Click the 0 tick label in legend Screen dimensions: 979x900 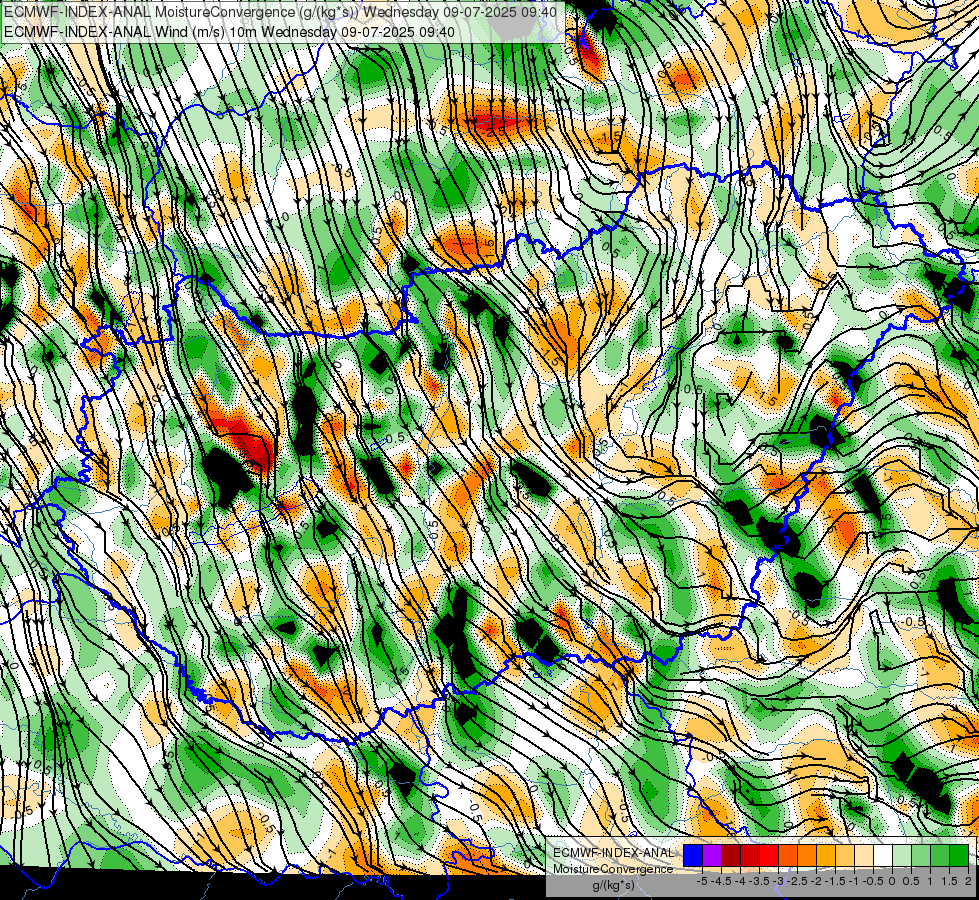click(892, 881)
